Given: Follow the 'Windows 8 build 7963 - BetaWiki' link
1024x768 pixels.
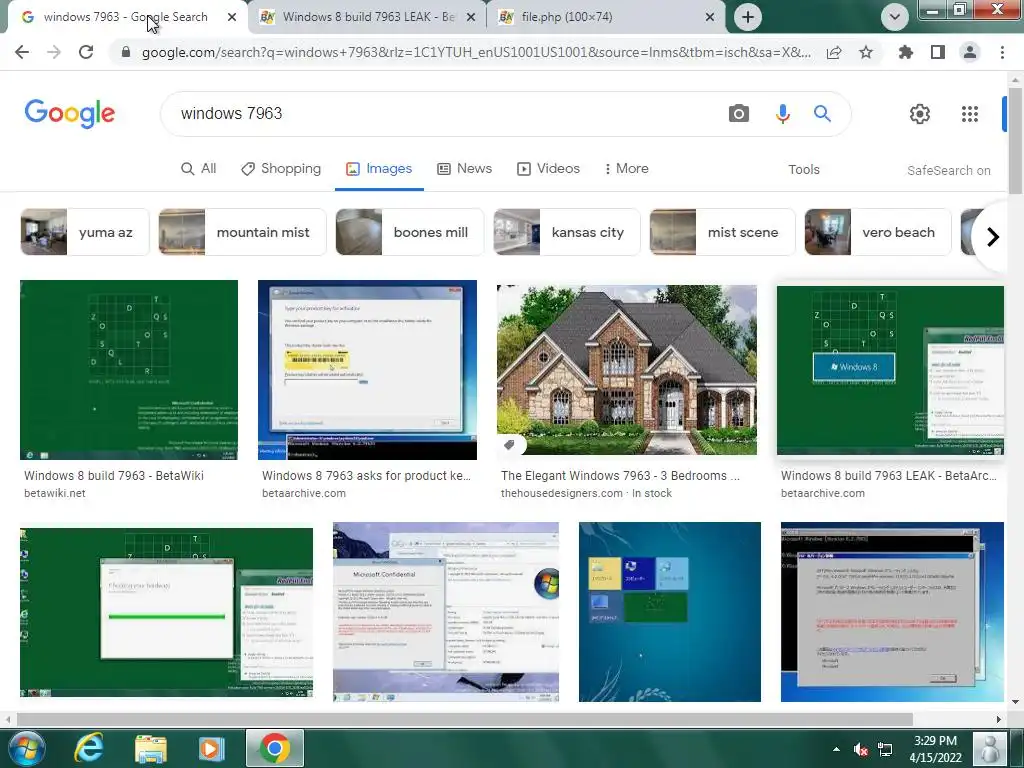Looking at the screenshot, I should pyautogui.click(x=114, y=475).
